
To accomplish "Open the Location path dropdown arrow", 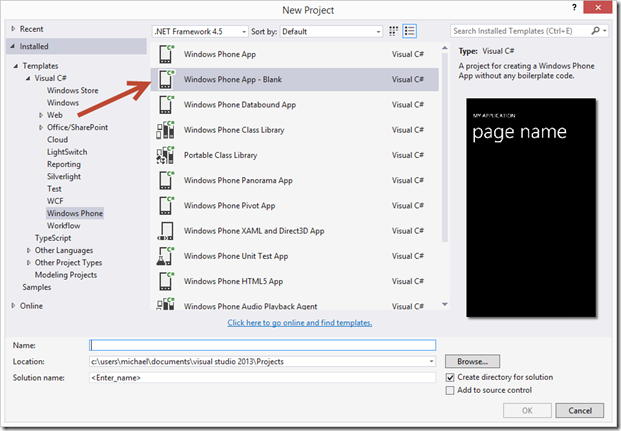I will coord(431,361).
